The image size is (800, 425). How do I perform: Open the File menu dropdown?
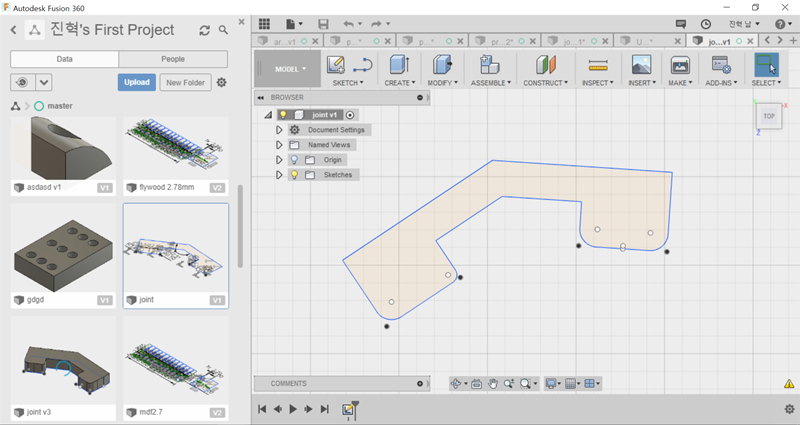294,23
